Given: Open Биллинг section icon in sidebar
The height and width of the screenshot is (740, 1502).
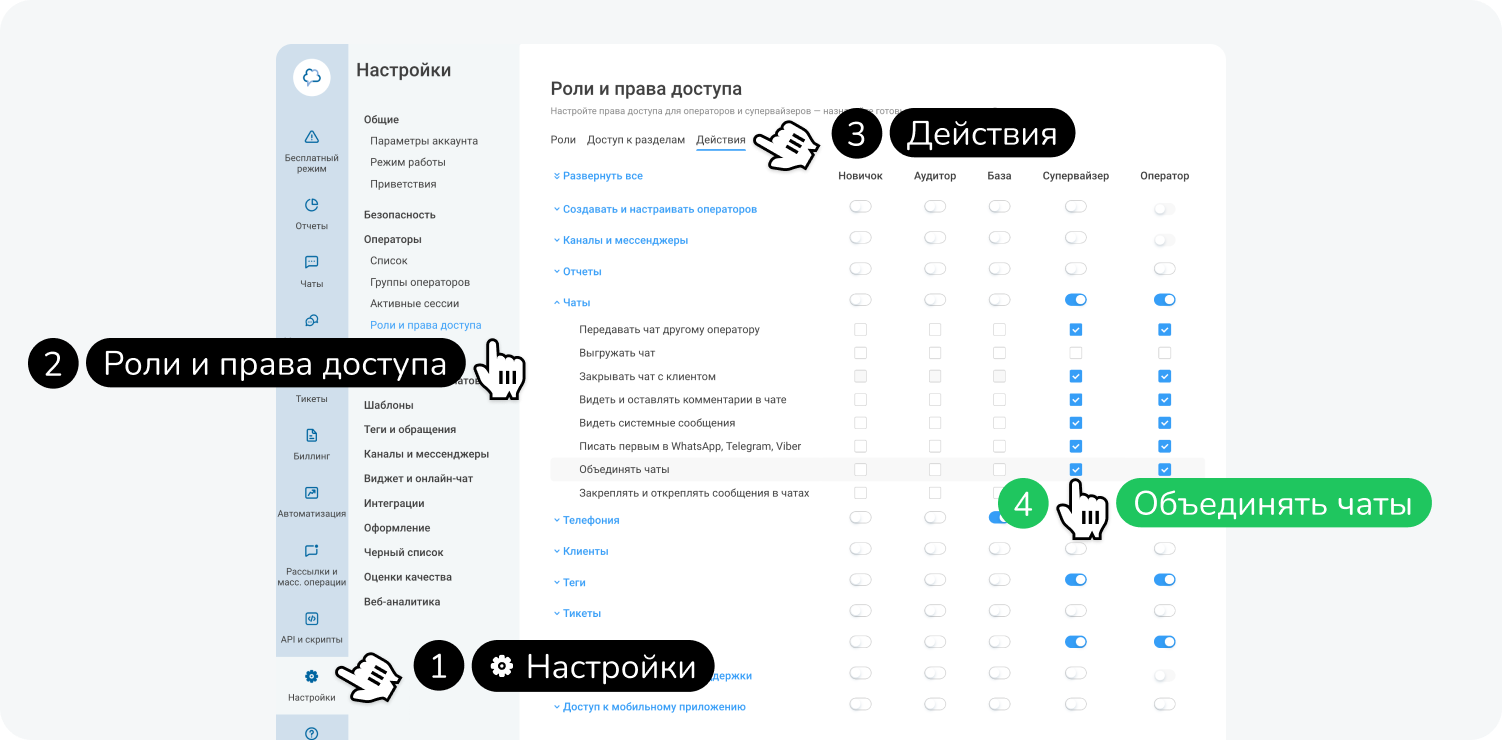Looking at the screenshot, I should click(311, 435).
